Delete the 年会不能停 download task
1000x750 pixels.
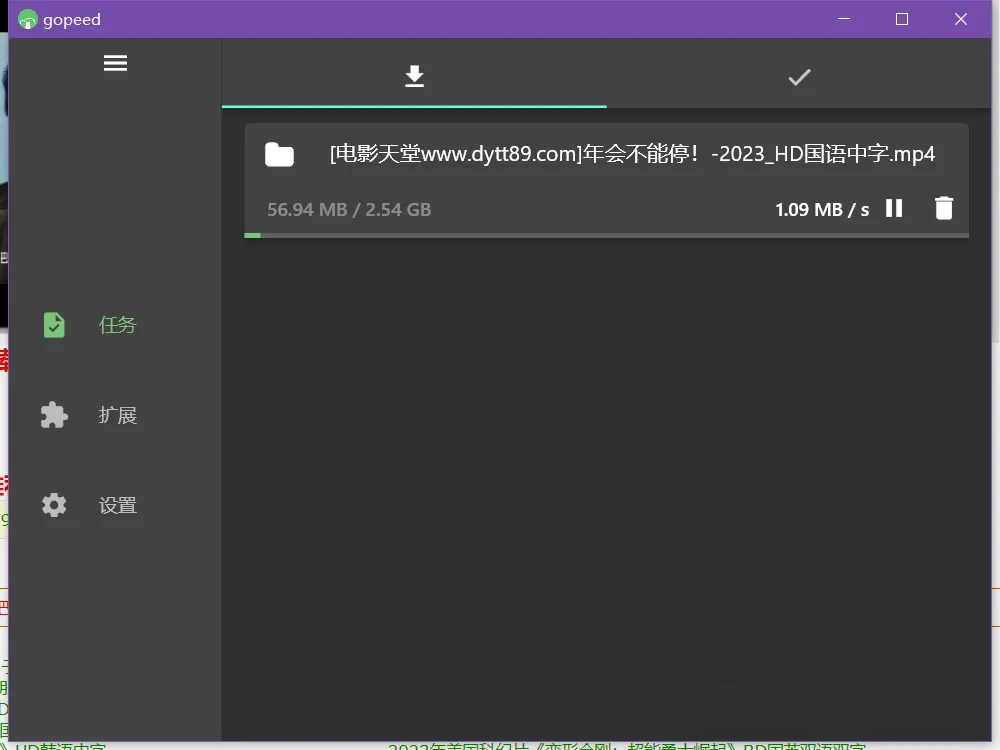(944, 208)
